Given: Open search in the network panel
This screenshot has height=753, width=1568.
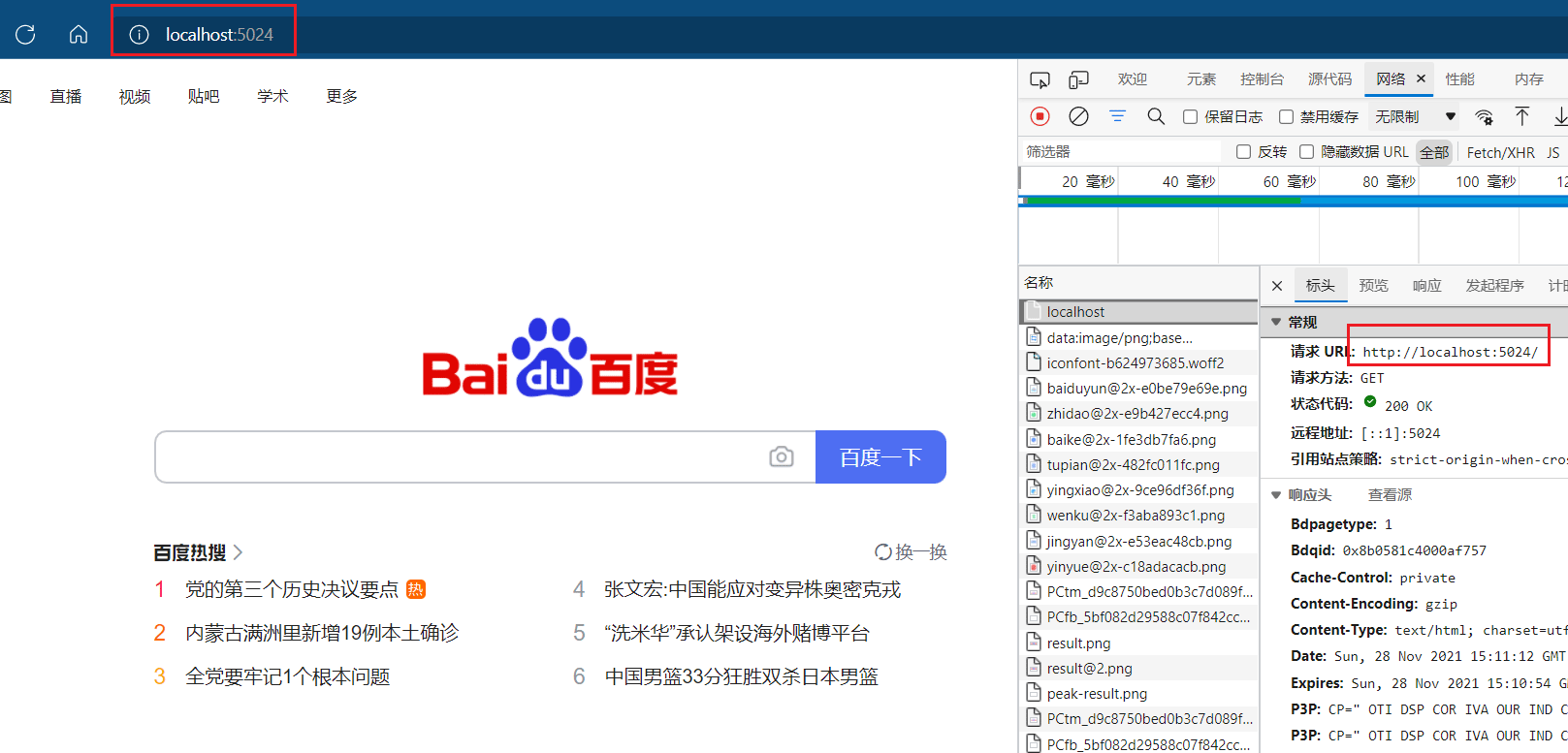Looking at the screenshot, I should [1156, 116].
